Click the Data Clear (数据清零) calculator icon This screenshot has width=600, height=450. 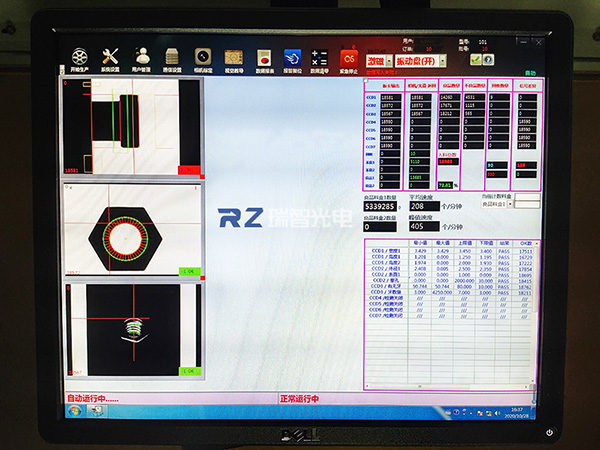click(x=321, y=58)
